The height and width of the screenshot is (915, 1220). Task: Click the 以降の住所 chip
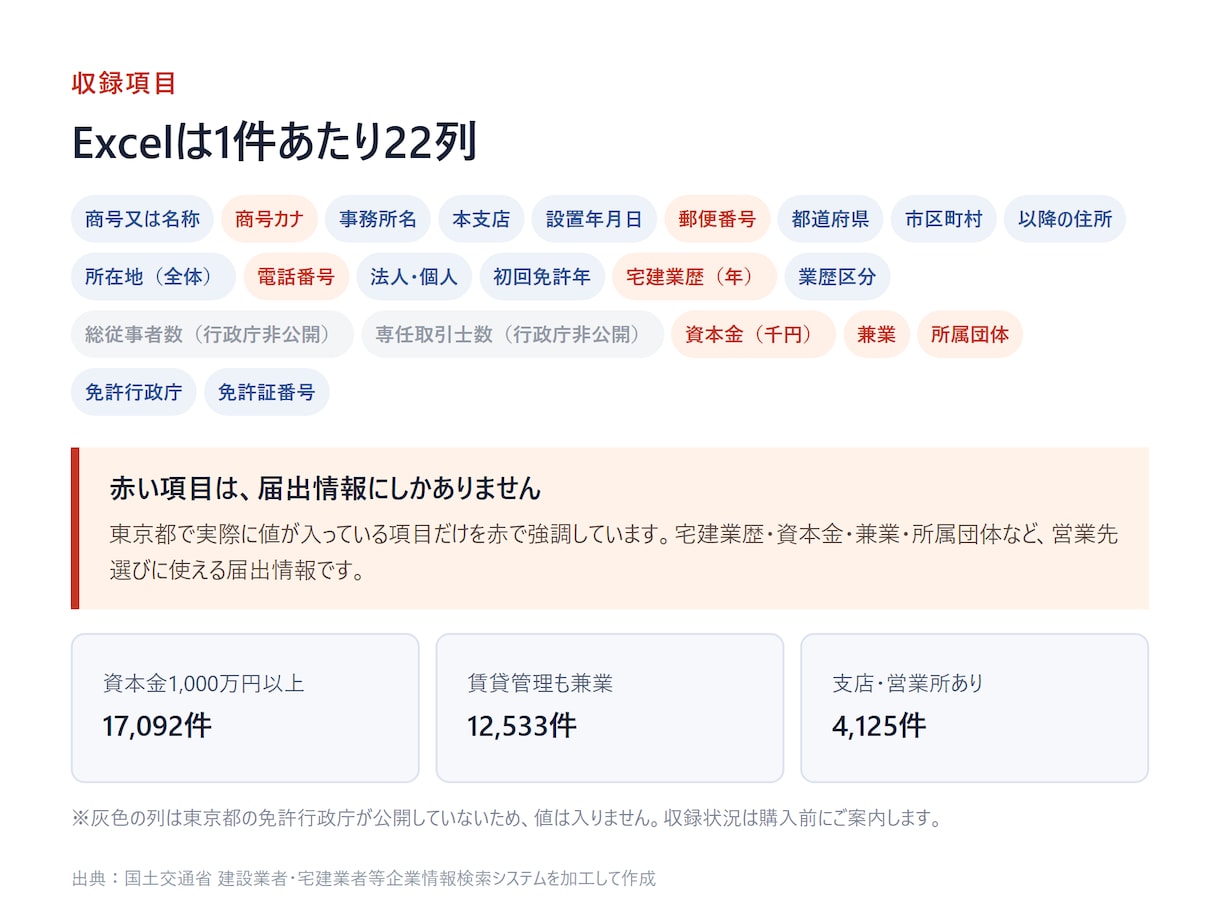[x=1065, y=219]
